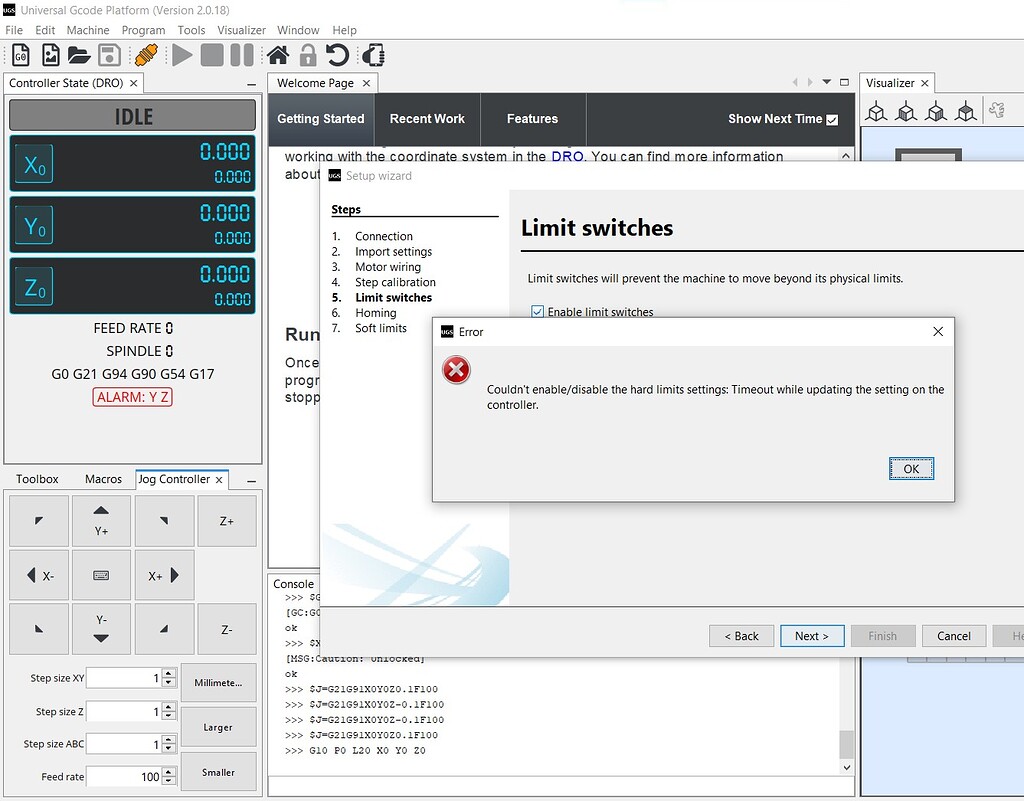Click Next > in the Setup wizard
Screen dimensions: 1024x801
click(x=812, y=636)
